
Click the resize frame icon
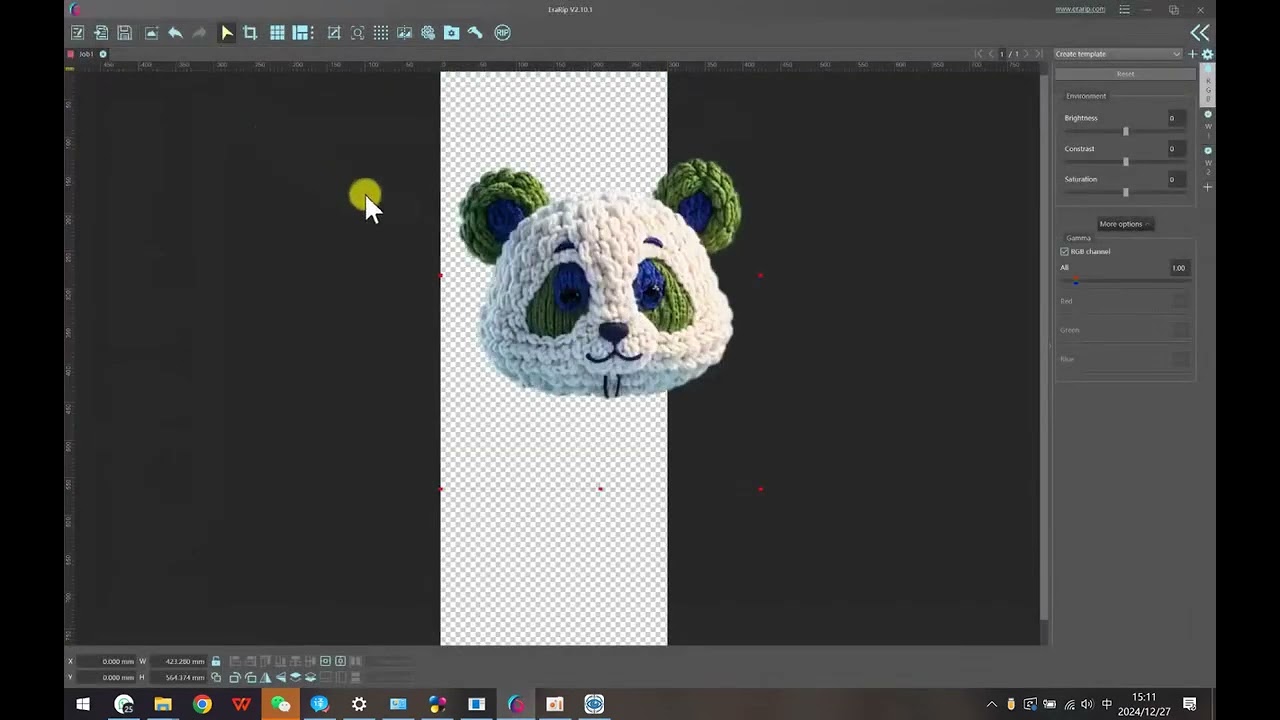point(334,33)
